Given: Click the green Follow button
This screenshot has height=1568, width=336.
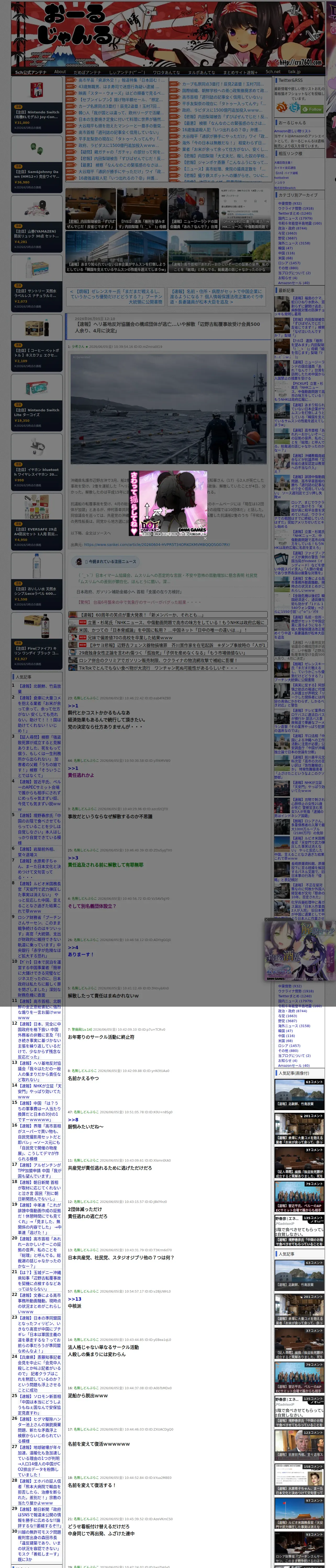Looking at the screenshot, I should [312, 109].
